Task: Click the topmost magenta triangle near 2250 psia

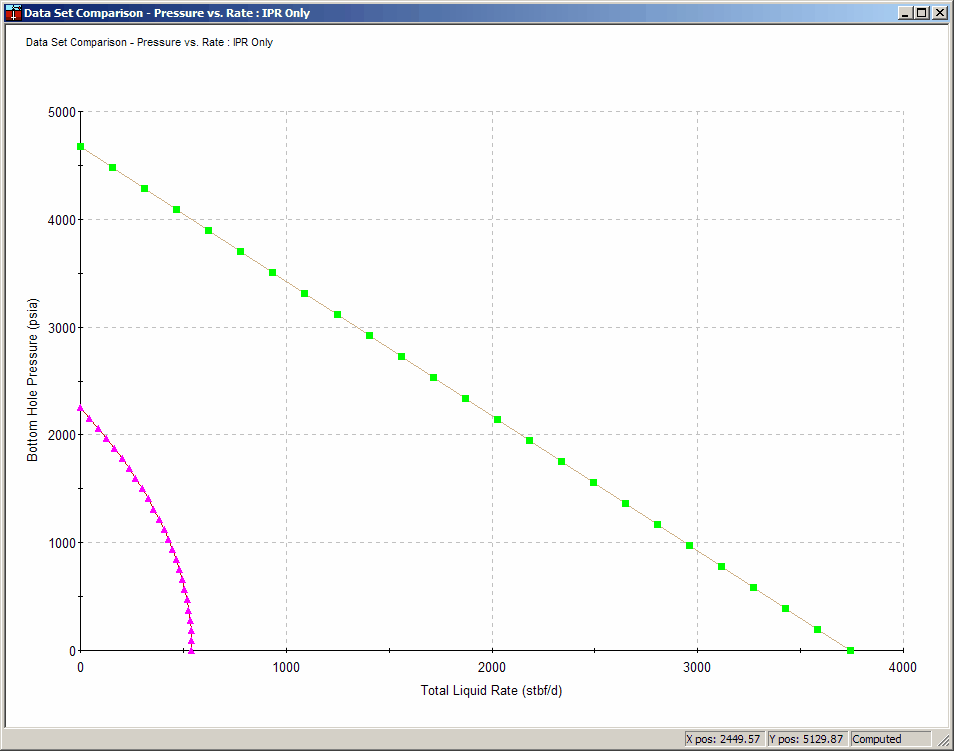Action: [x=82, y=408]
